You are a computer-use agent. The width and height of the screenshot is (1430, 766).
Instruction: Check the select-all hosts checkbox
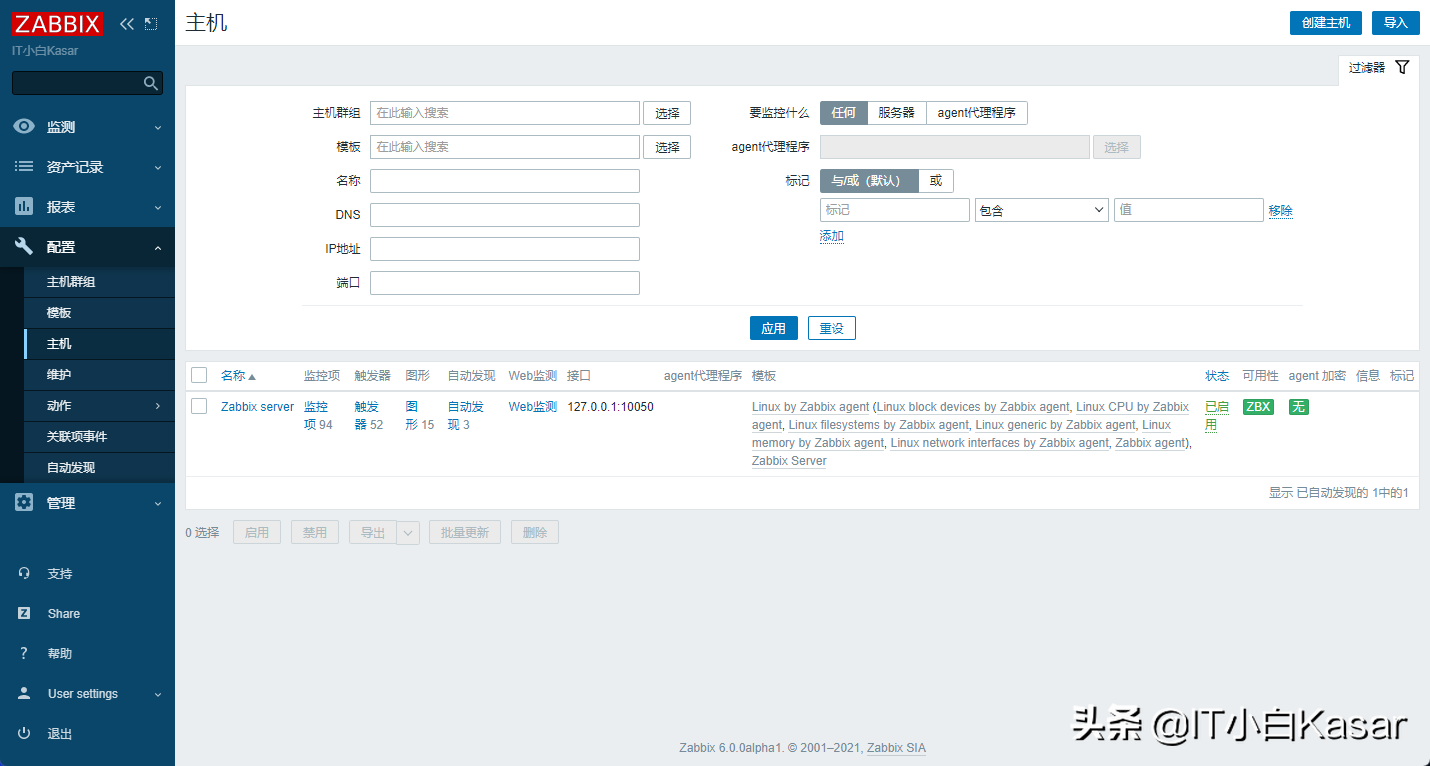[x=198, y=375]
